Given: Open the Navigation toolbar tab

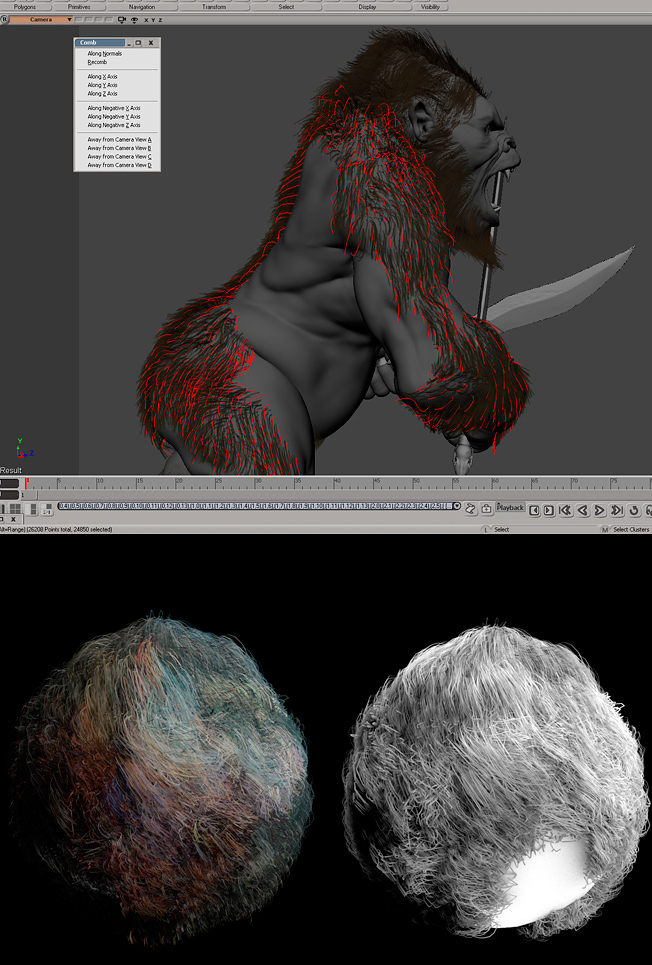Looking at the screenshot, I should [x=142, y=6].
